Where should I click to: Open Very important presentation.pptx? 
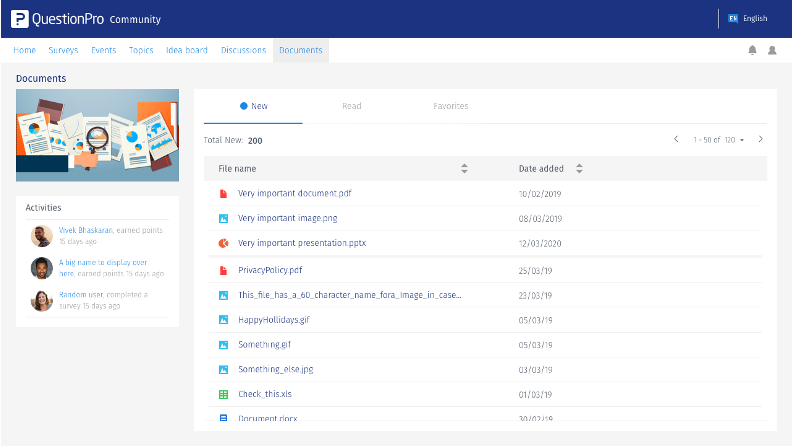pos(302,243)
